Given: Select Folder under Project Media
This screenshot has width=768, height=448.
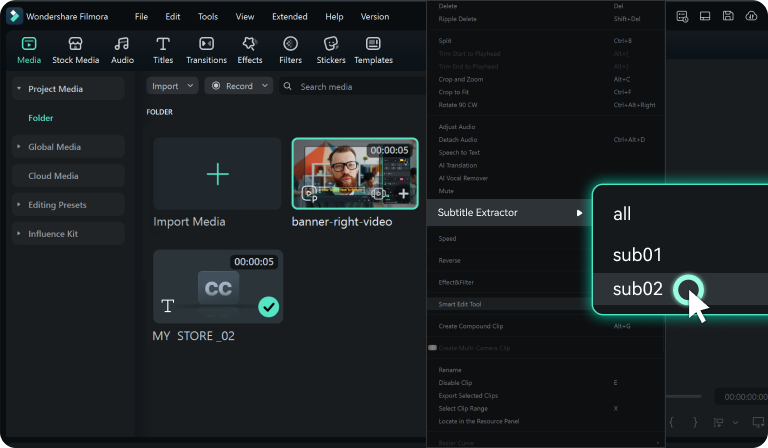Looking at the screenshot, I should click(41, 118).
